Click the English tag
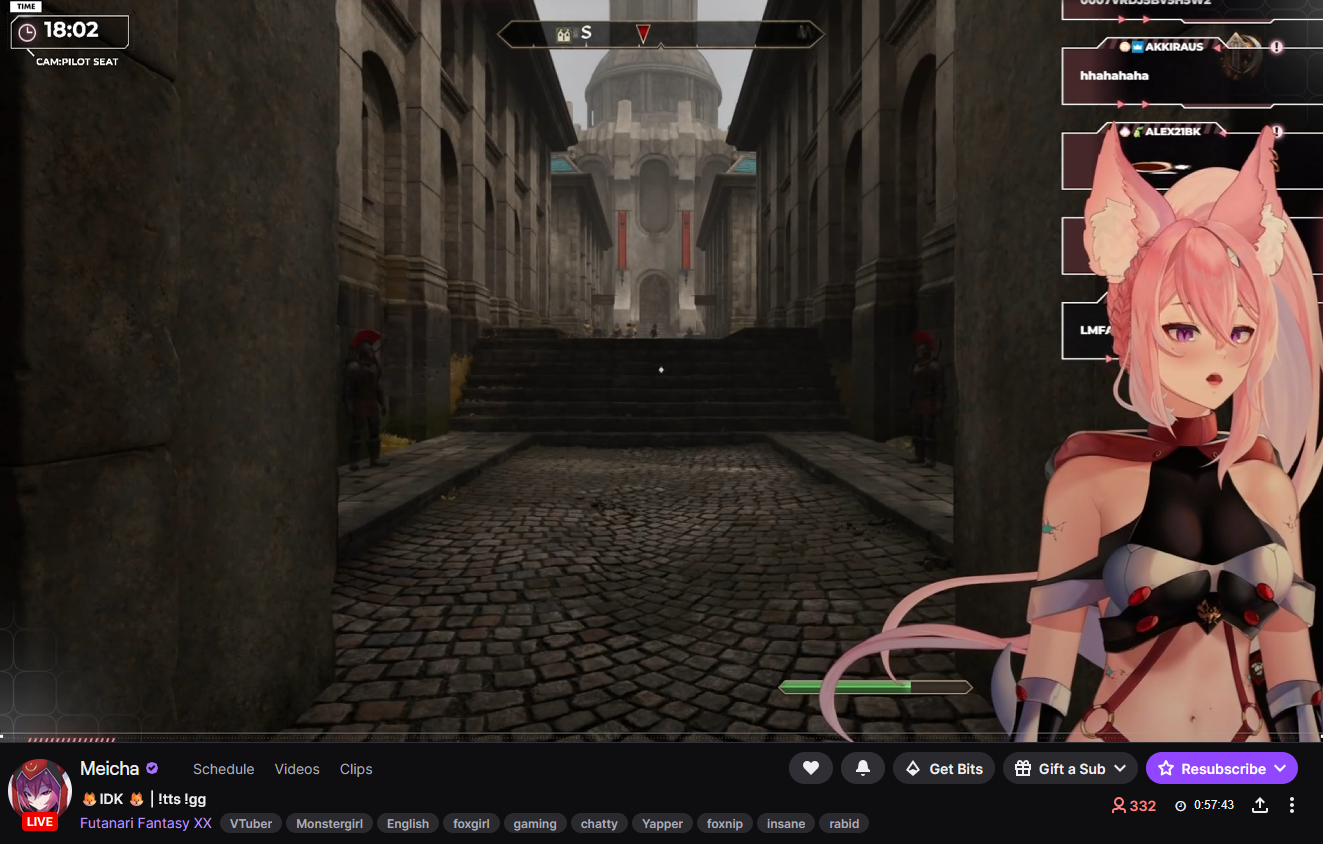The image size is (1323, 844). [x=408, y=824]
